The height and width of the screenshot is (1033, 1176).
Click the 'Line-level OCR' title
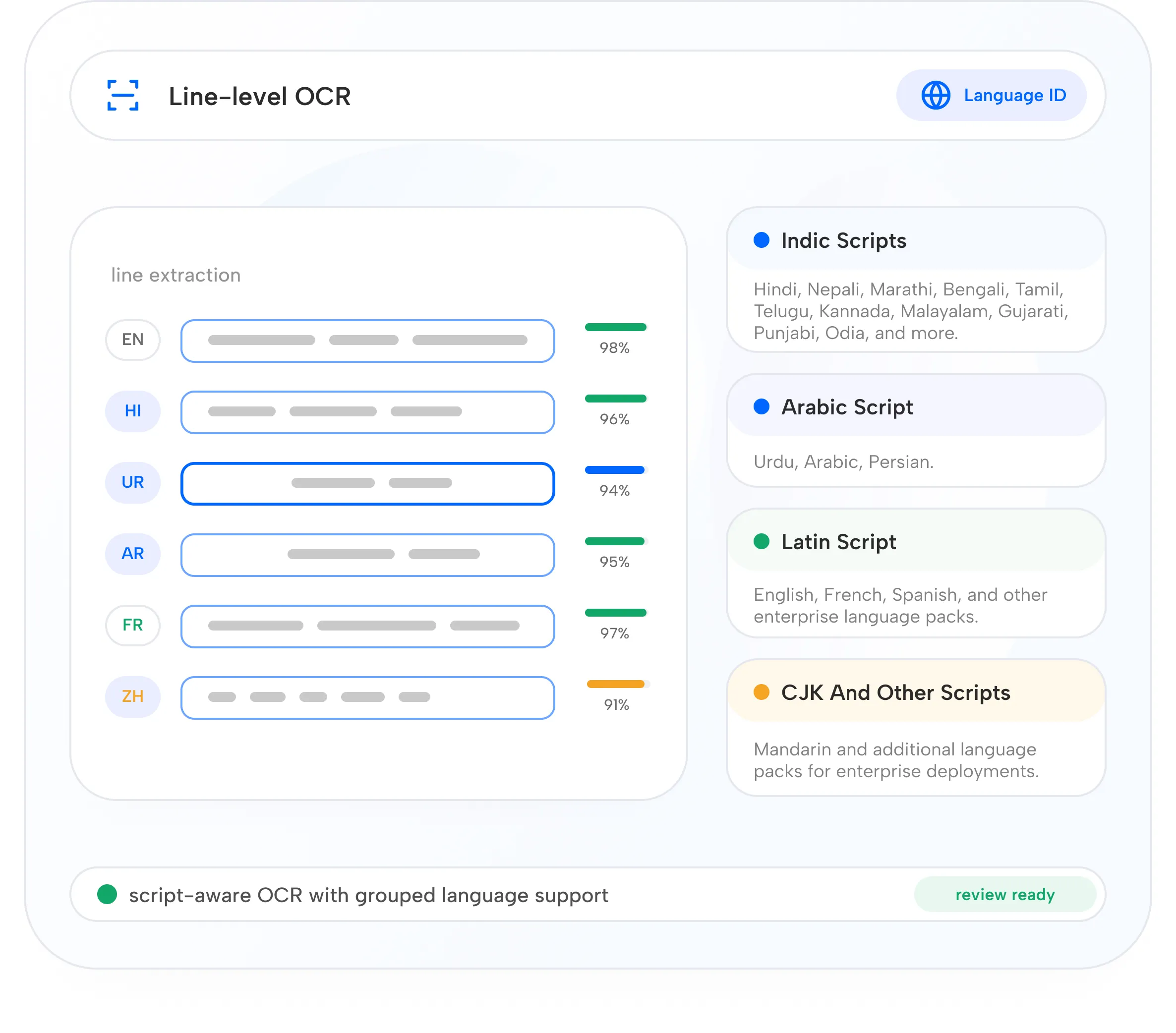pyautogui.click(x=259, y=96)
